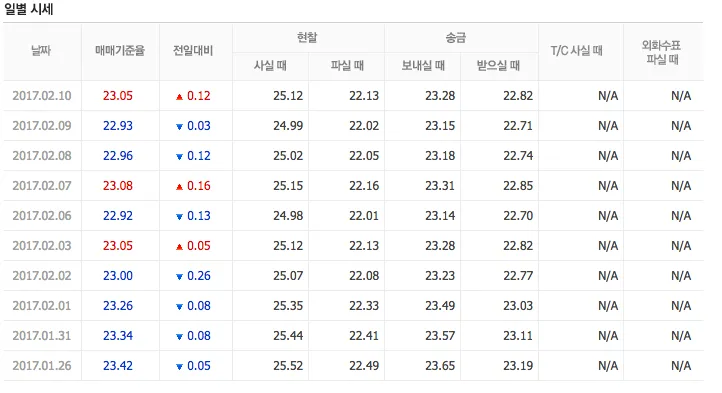Click base rate 22.96
This screenshot has height=393, width=722.
(118, 155)
